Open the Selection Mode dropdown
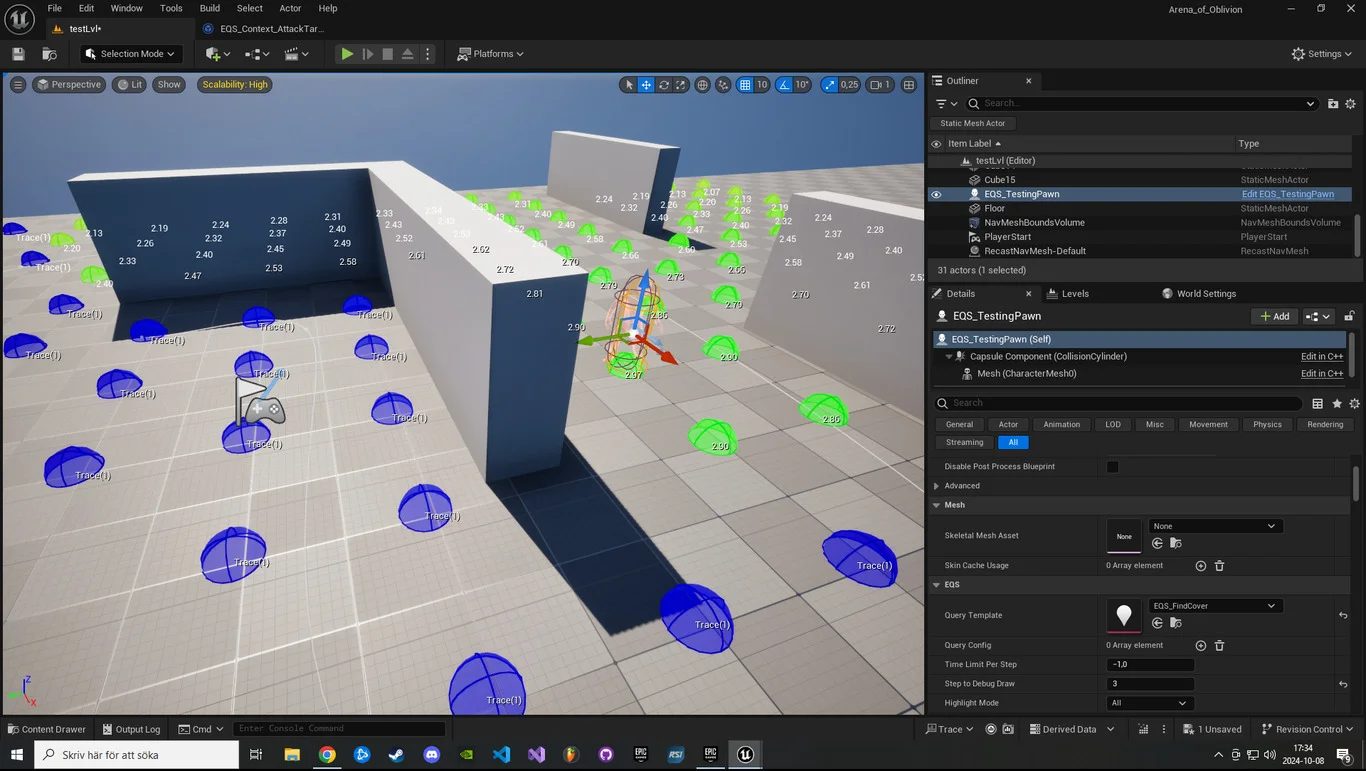The image size is (1366, 771). tap(130, 54)
